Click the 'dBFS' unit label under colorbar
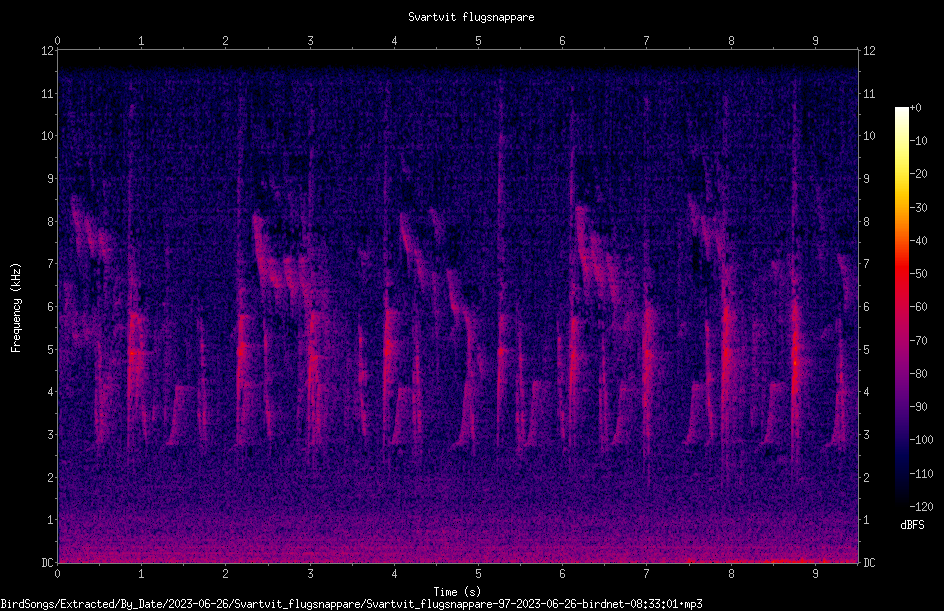Screen dimensions: 944x611 pos(912,525)
